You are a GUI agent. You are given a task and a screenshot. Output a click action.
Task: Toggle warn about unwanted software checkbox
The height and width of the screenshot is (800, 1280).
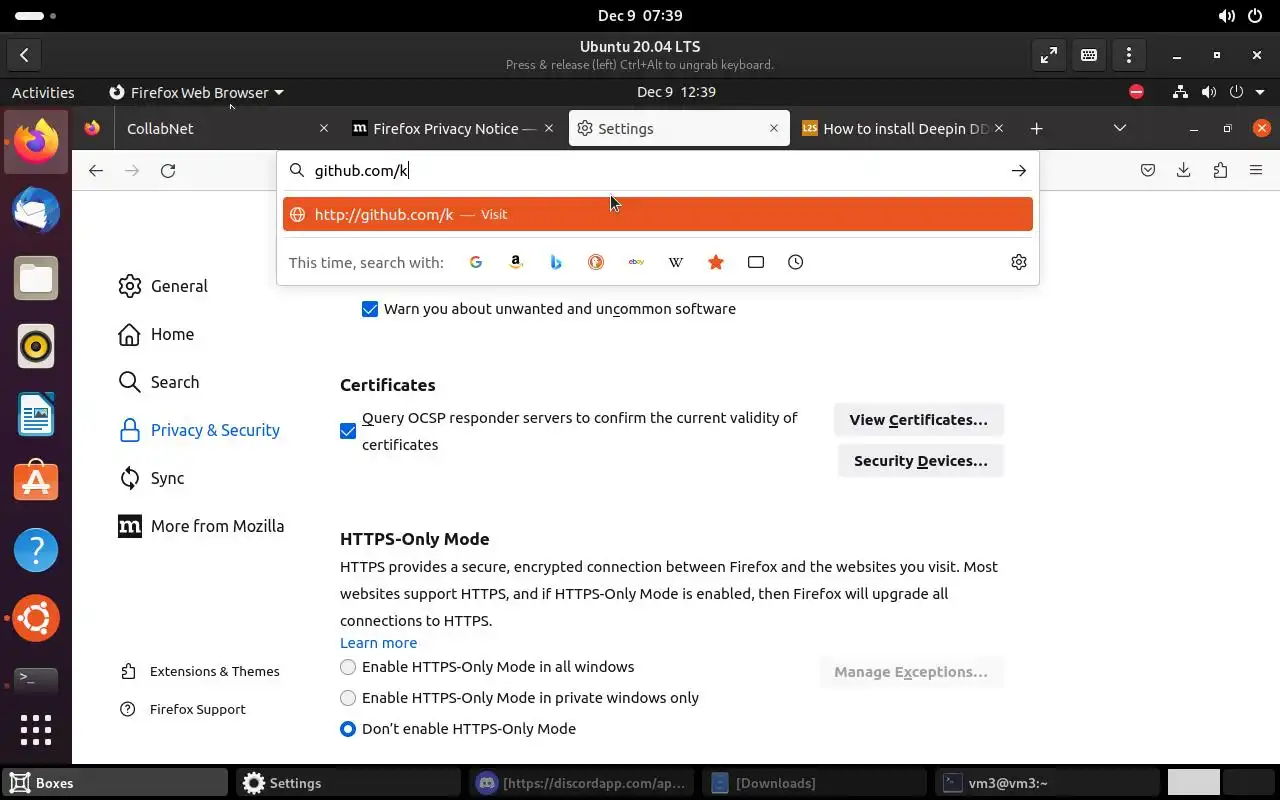pos(370,309)
